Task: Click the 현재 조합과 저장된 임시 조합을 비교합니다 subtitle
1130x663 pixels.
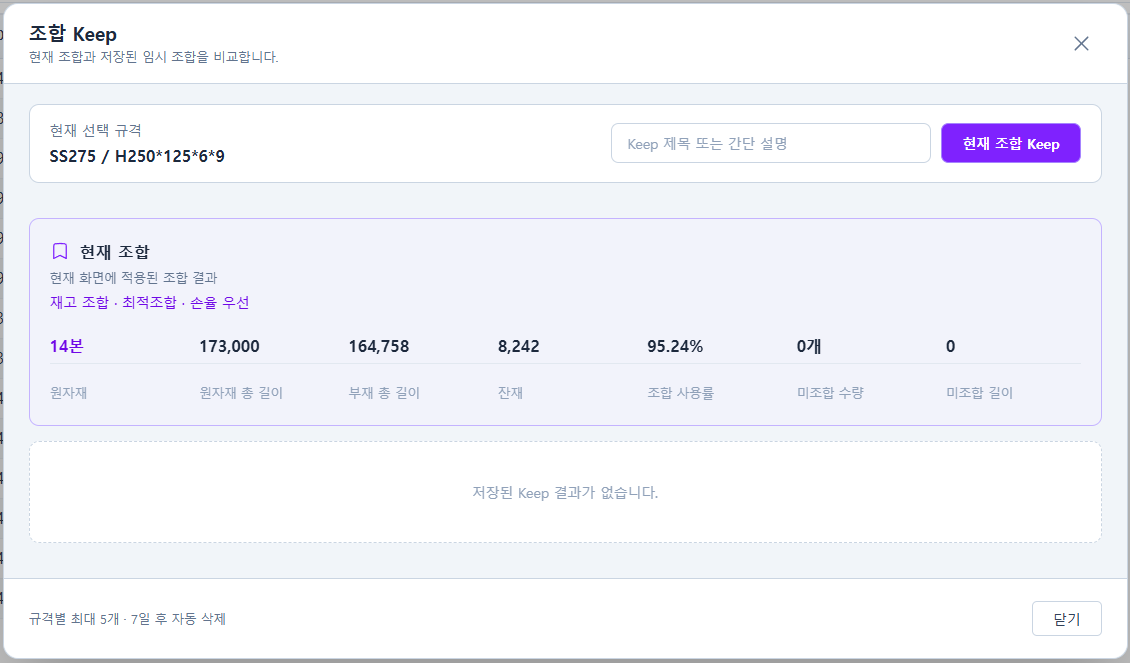Action: tap(154, 56)
